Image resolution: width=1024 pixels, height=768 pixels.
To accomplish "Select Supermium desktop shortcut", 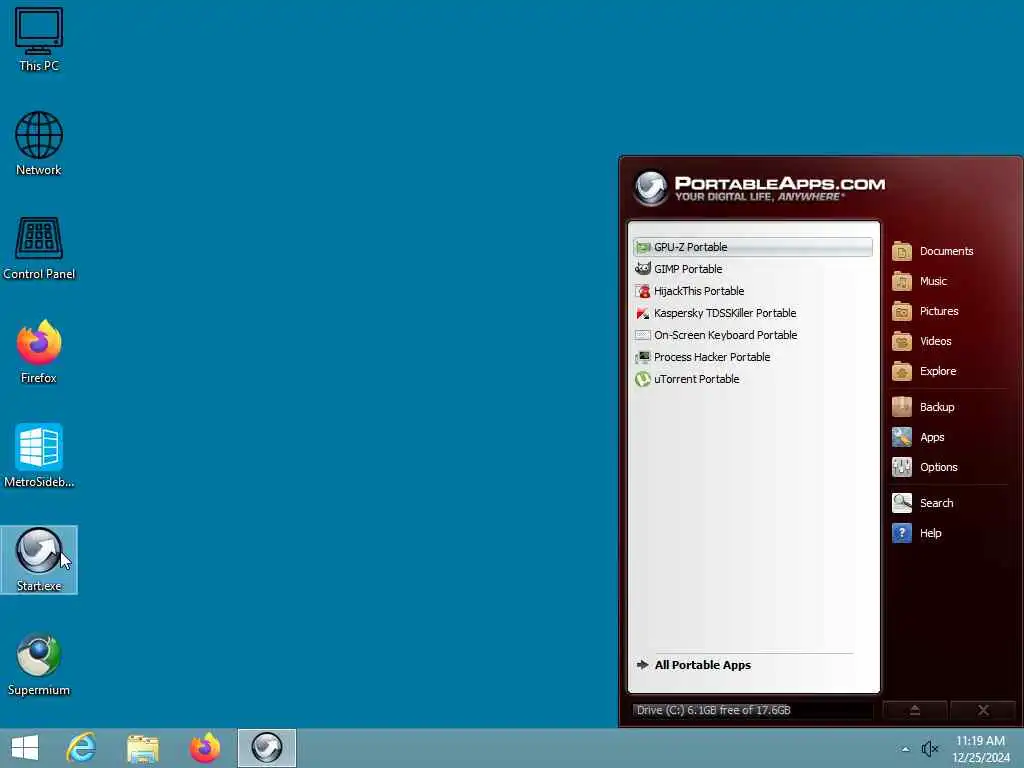I will [x=39, y=664].
